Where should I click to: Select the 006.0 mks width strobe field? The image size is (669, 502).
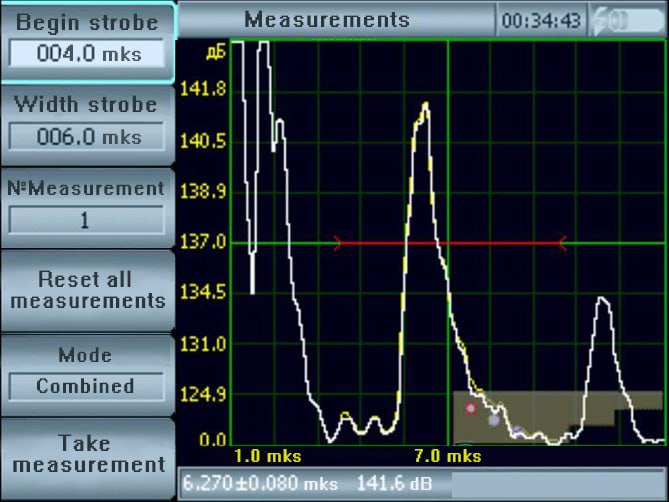pyautogui.click(x=87, y=137)
